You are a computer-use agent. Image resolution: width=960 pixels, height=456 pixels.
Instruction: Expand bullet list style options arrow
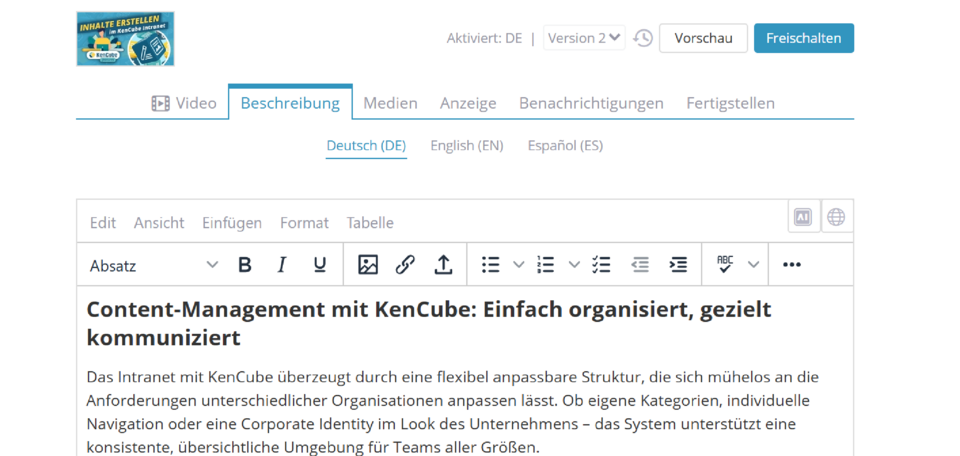(x=519, y=264)
